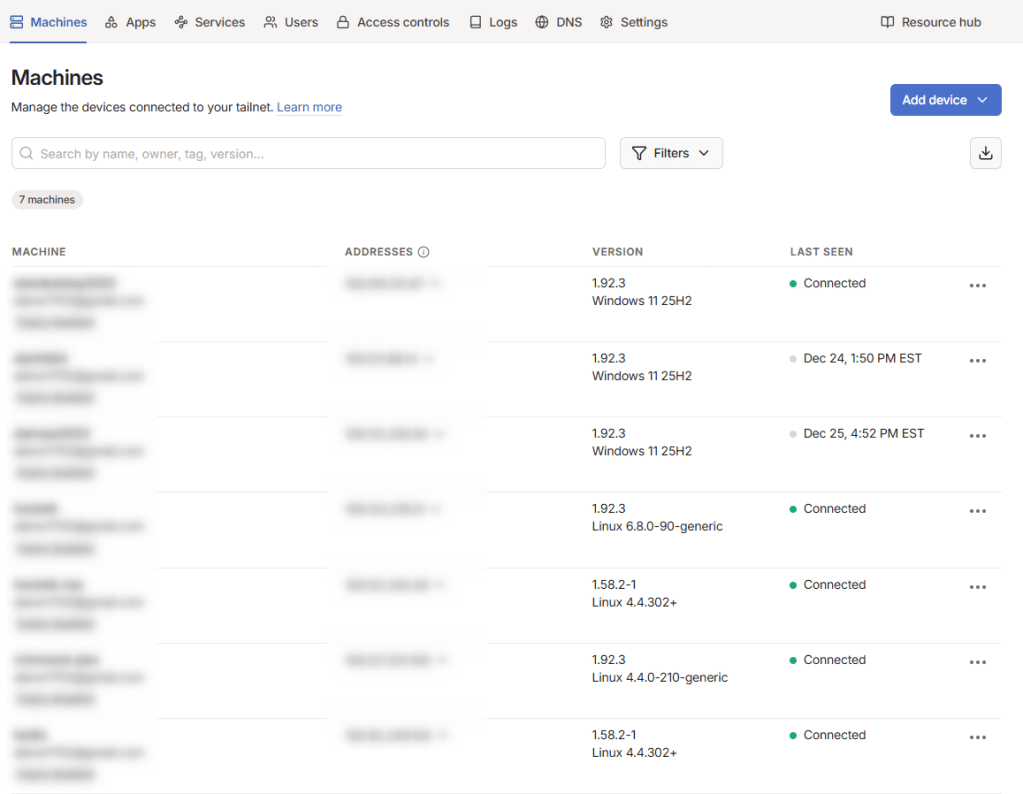Open options menu for first Windows machine

coord(977,285)
